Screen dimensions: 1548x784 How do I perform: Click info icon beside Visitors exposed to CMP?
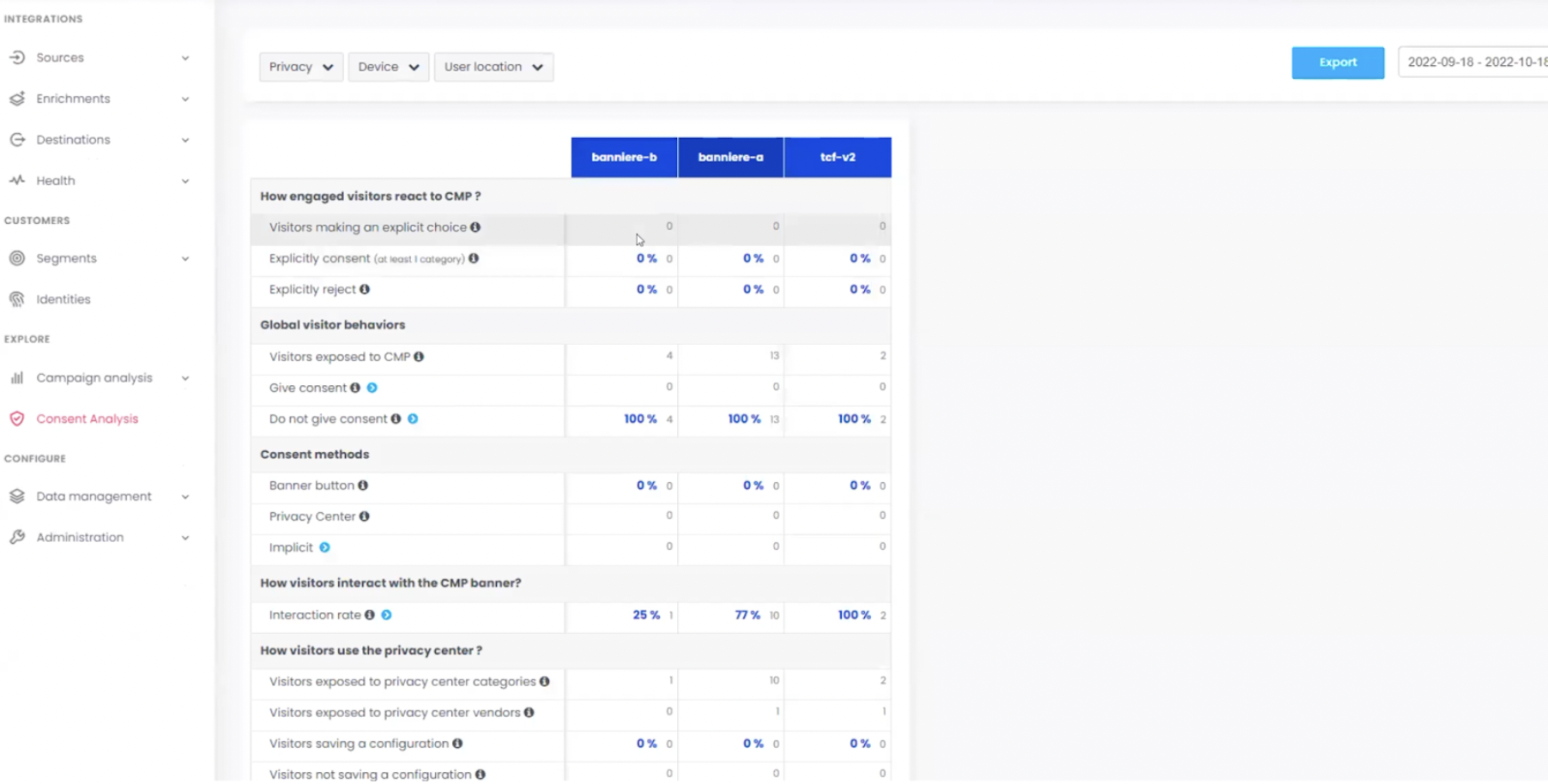[419, 357]
